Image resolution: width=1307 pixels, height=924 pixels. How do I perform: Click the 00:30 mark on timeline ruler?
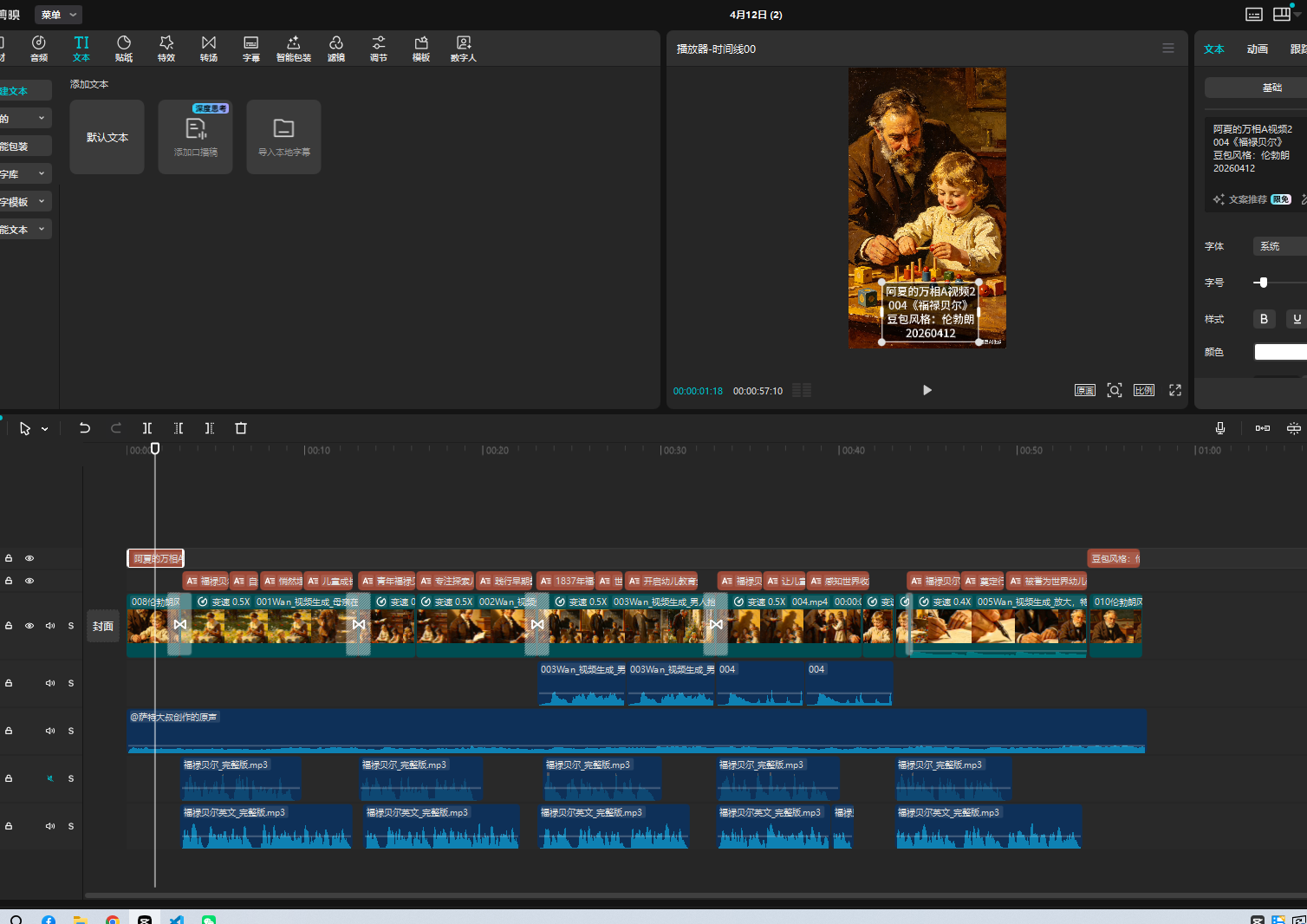(x=673, y=451)
